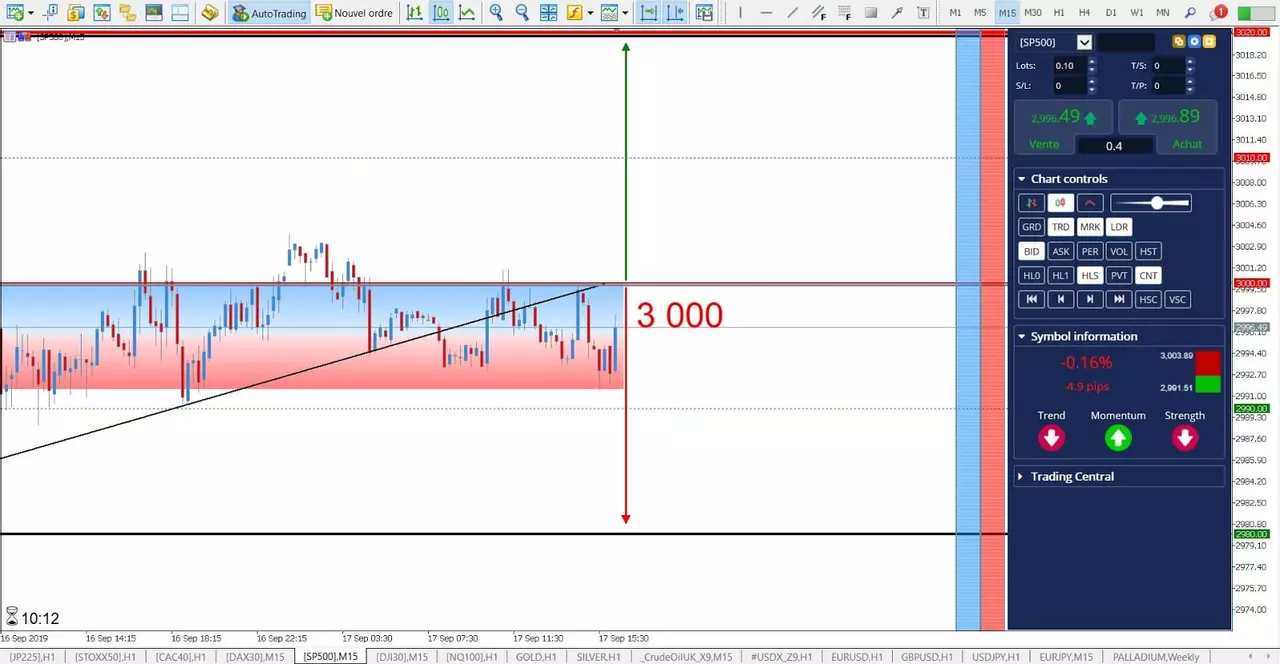This screenshot has height=664, width=1280.
Task: Switch to H1 timeframe
Action: [1059, 13]
